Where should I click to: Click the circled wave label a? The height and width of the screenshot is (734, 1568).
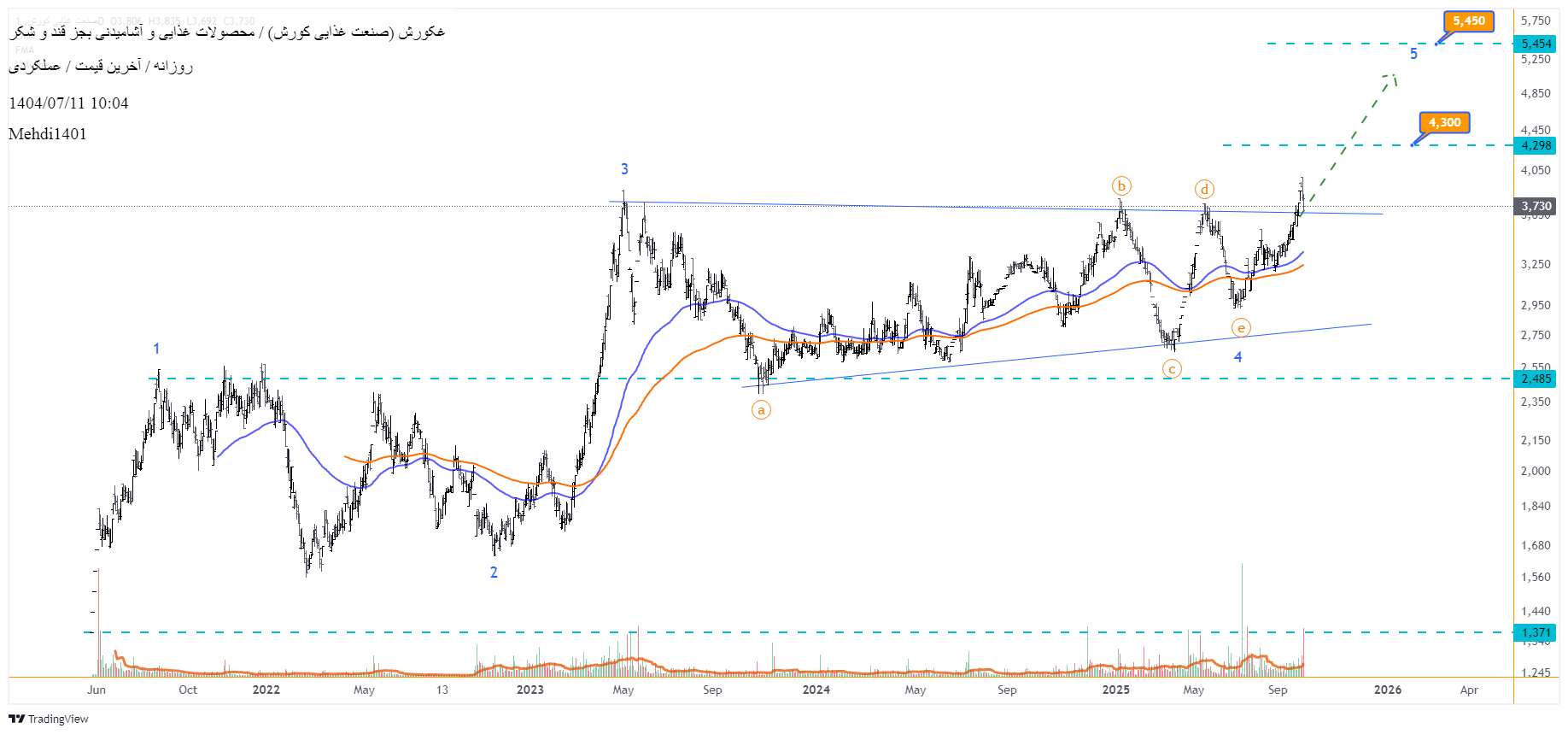pos(761,410)
